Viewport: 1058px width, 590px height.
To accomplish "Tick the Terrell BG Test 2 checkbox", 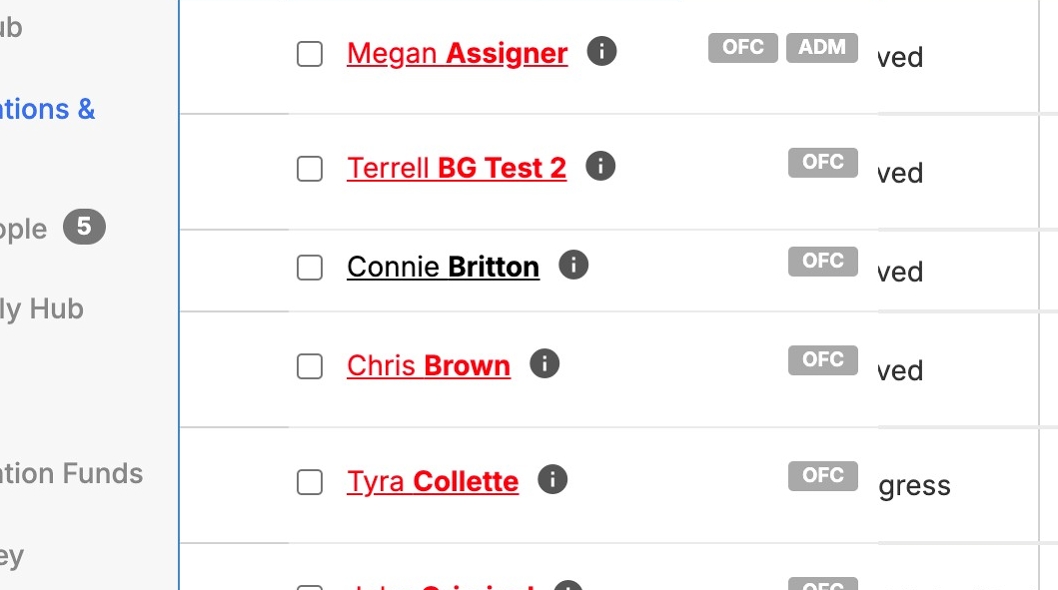I will (310, 169).
